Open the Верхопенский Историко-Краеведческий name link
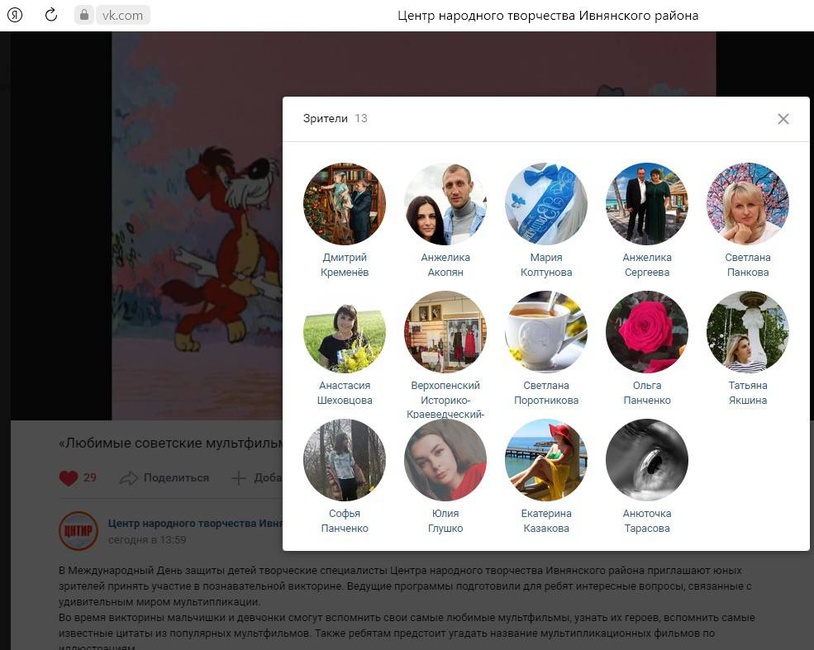This screenshot has width=814, height=650. coord(445,400)
